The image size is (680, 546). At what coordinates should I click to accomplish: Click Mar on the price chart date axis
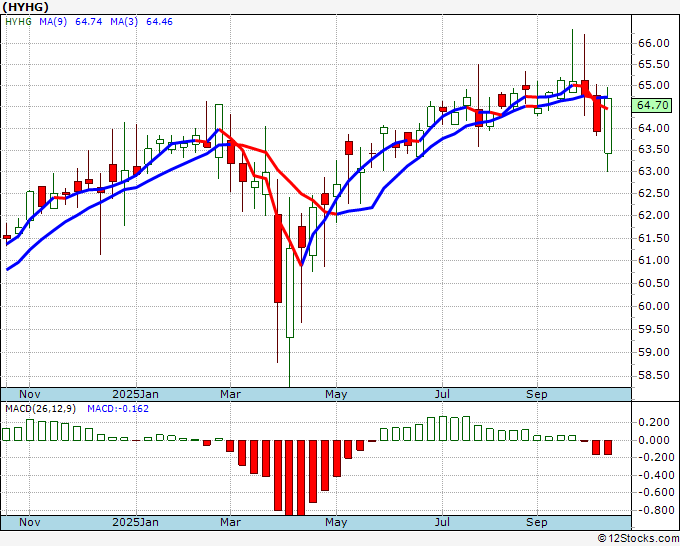(x=230, y=394)
